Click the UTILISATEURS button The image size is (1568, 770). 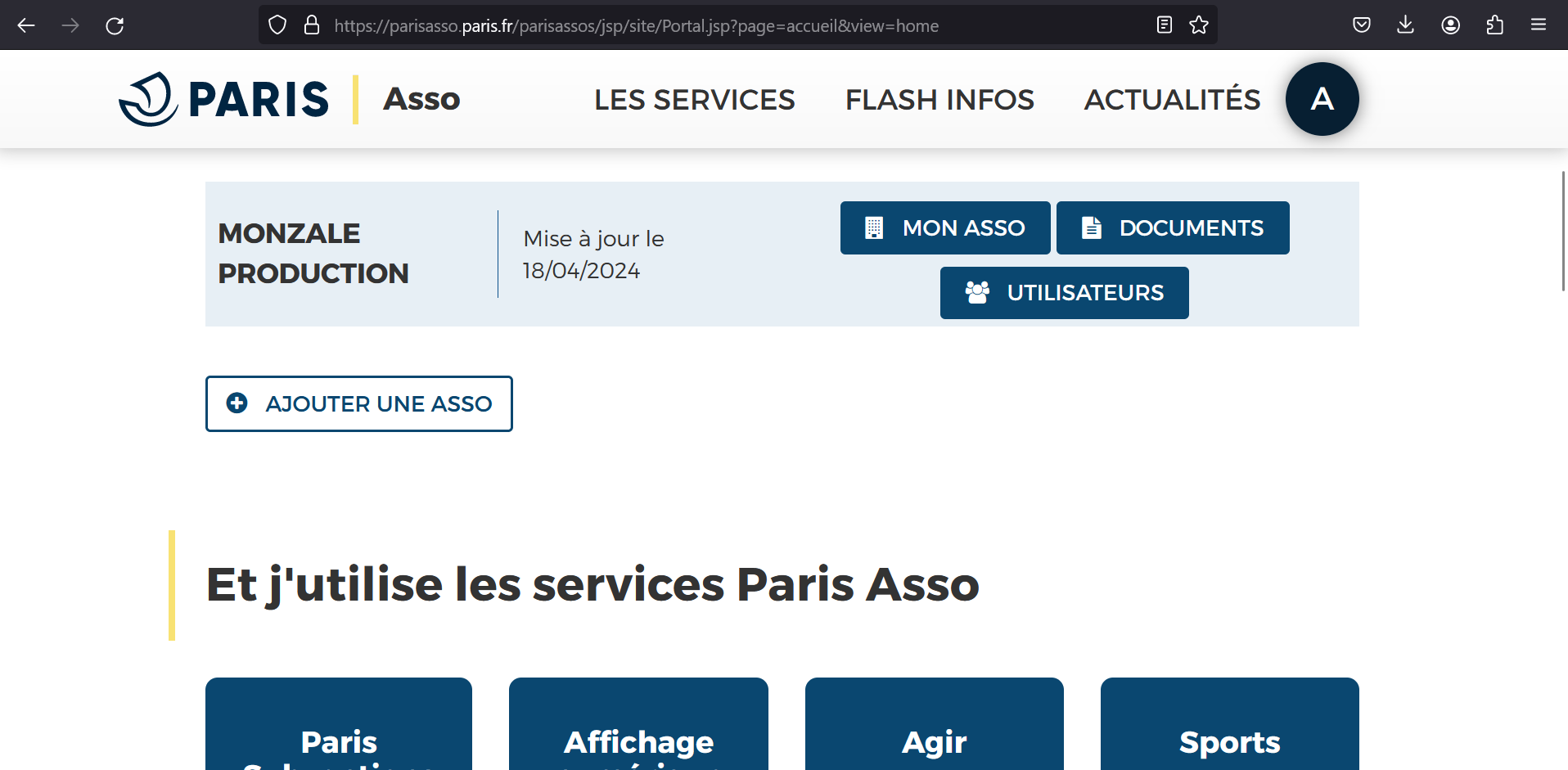coord(1064,293)
